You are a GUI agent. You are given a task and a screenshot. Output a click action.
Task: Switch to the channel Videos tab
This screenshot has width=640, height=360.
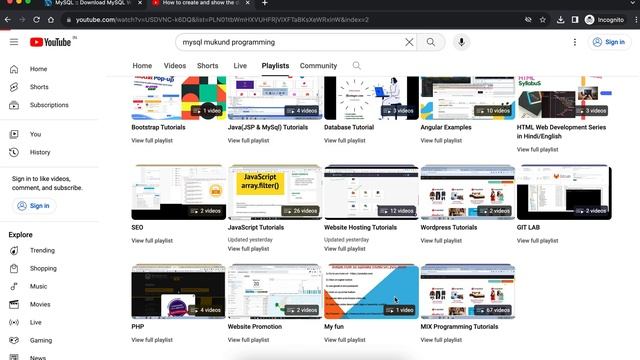pyautogui.click(x=175, y=66)
